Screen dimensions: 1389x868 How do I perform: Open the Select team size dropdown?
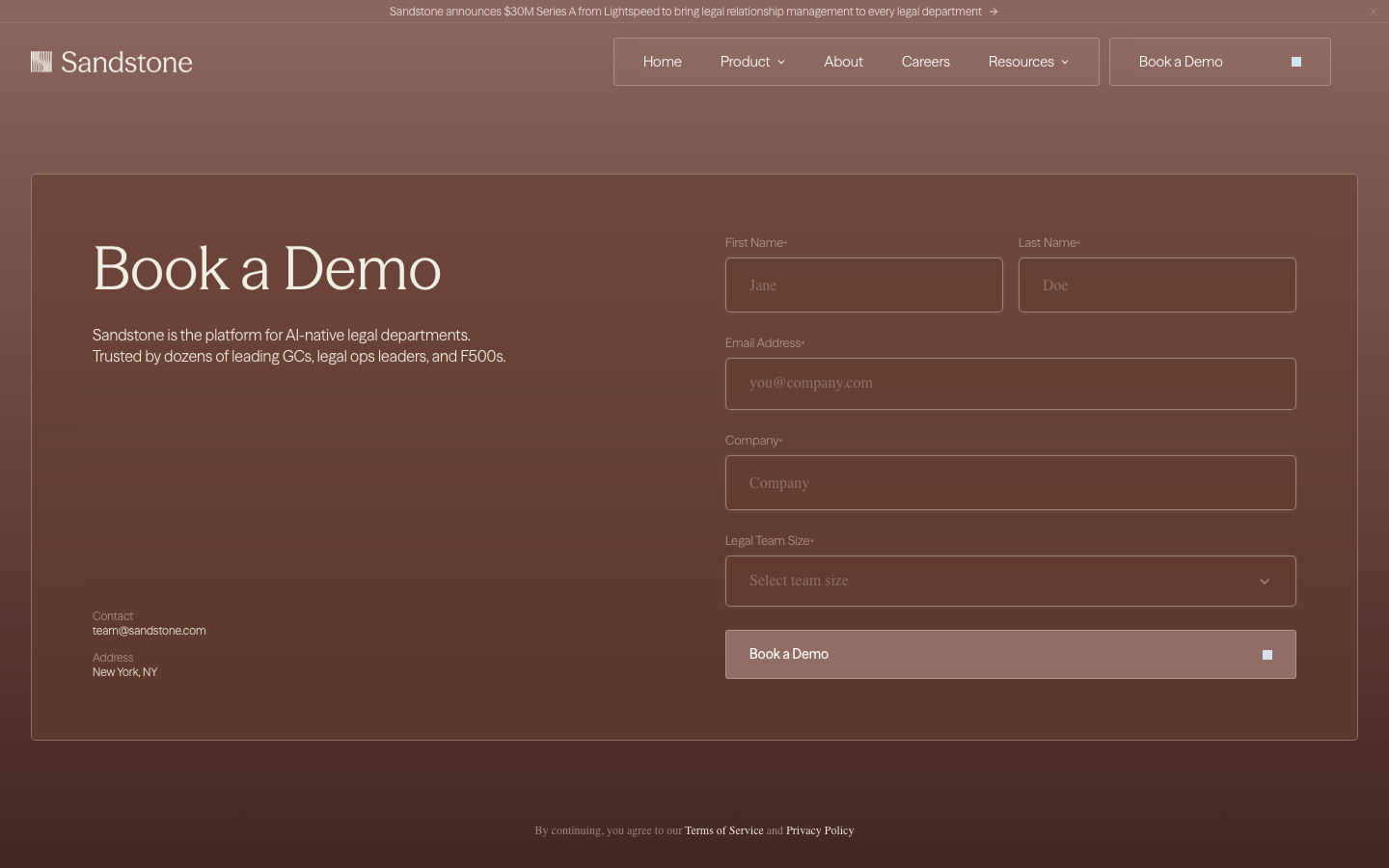point(1010,581)
